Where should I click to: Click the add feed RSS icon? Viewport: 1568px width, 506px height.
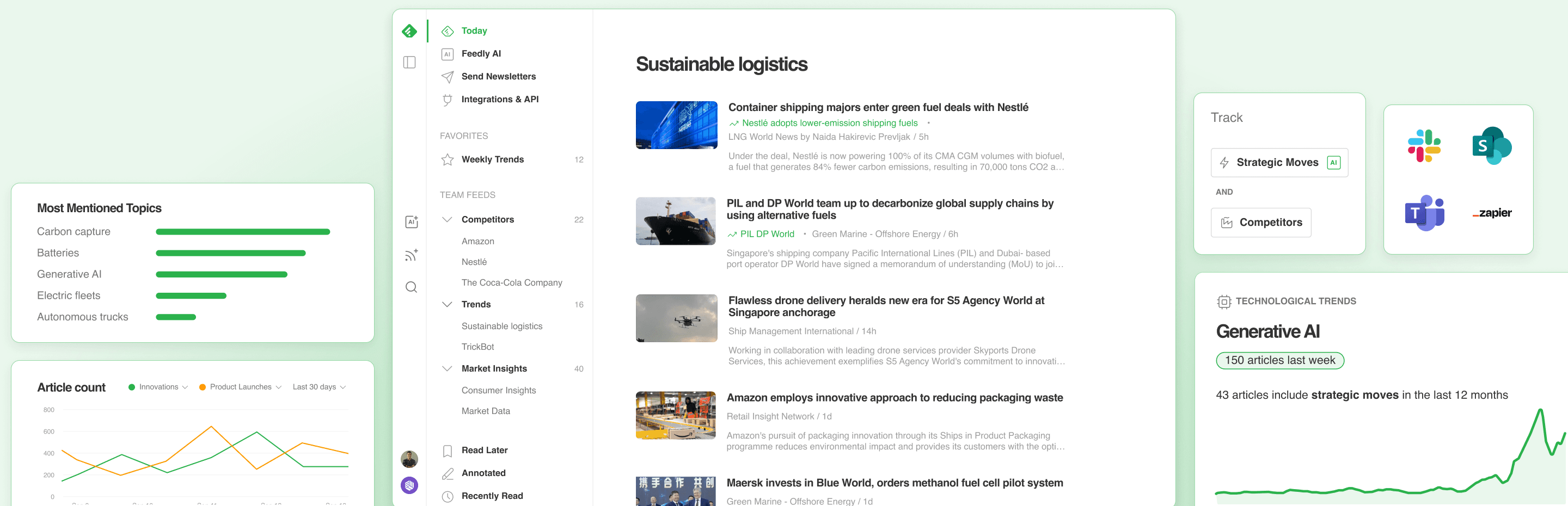click(x=412, y=255)
